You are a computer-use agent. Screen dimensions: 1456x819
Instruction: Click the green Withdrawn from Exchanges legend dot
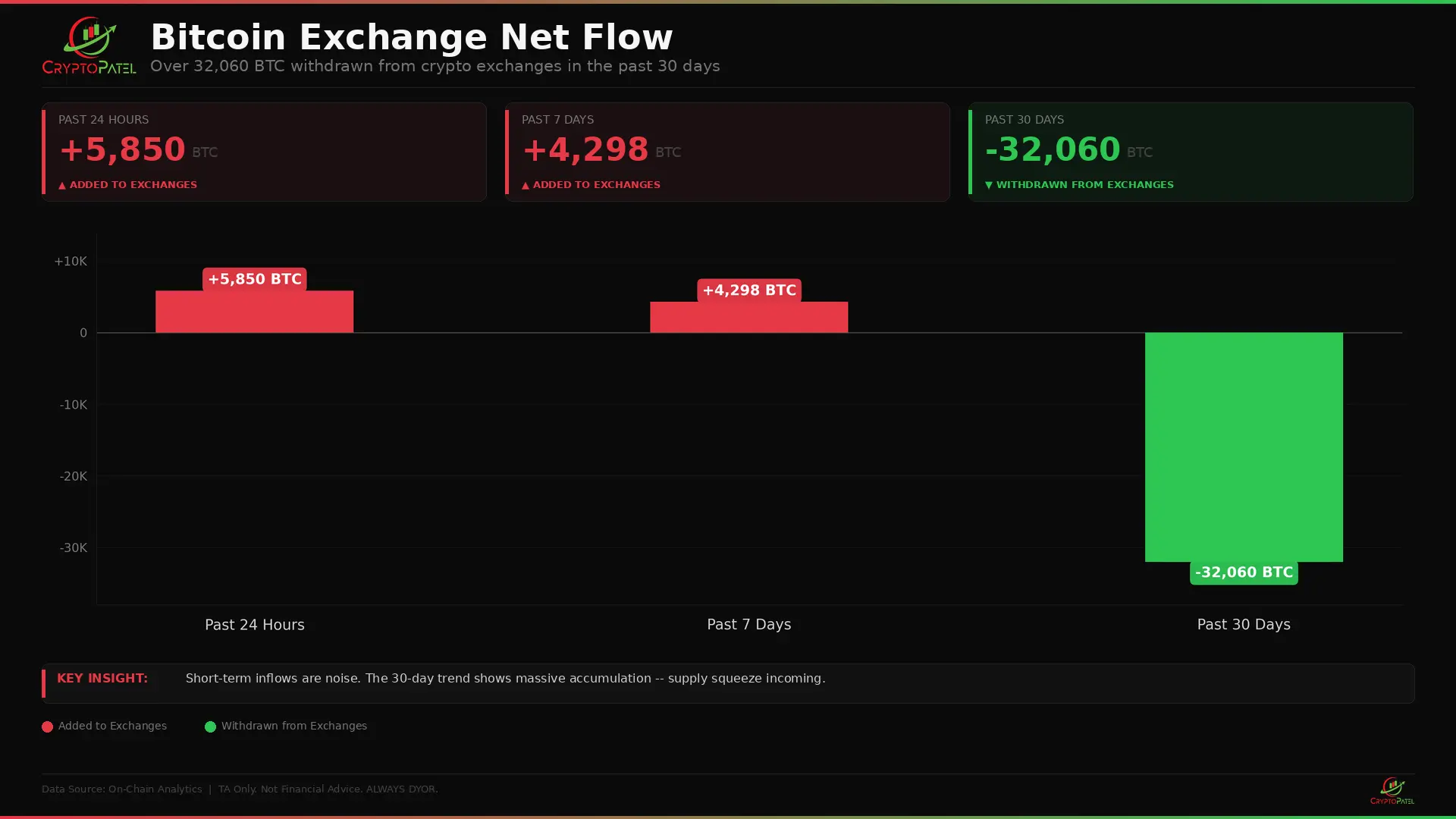pos(210,726)
